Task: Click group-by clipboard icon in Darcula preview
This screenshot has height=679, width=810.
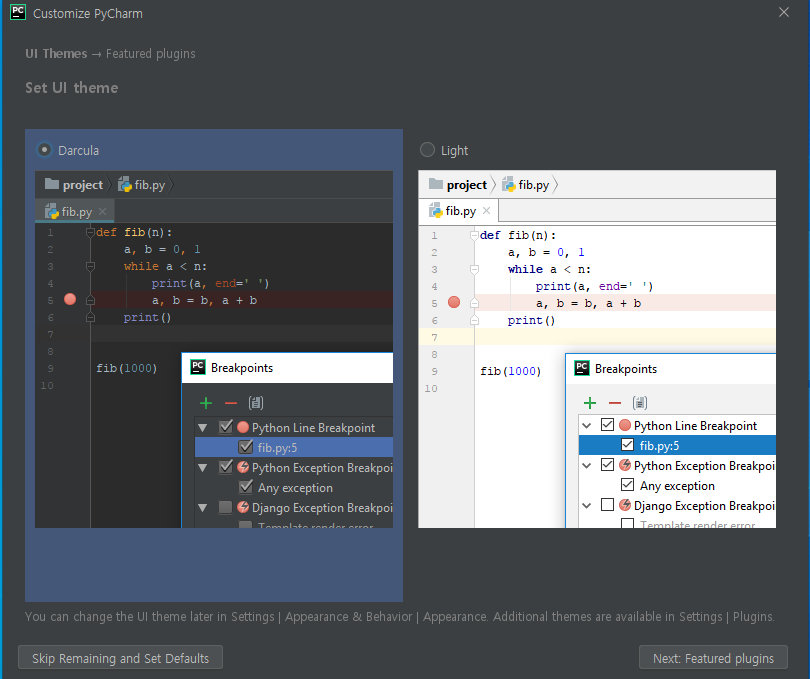Action: tap(256, 403)
